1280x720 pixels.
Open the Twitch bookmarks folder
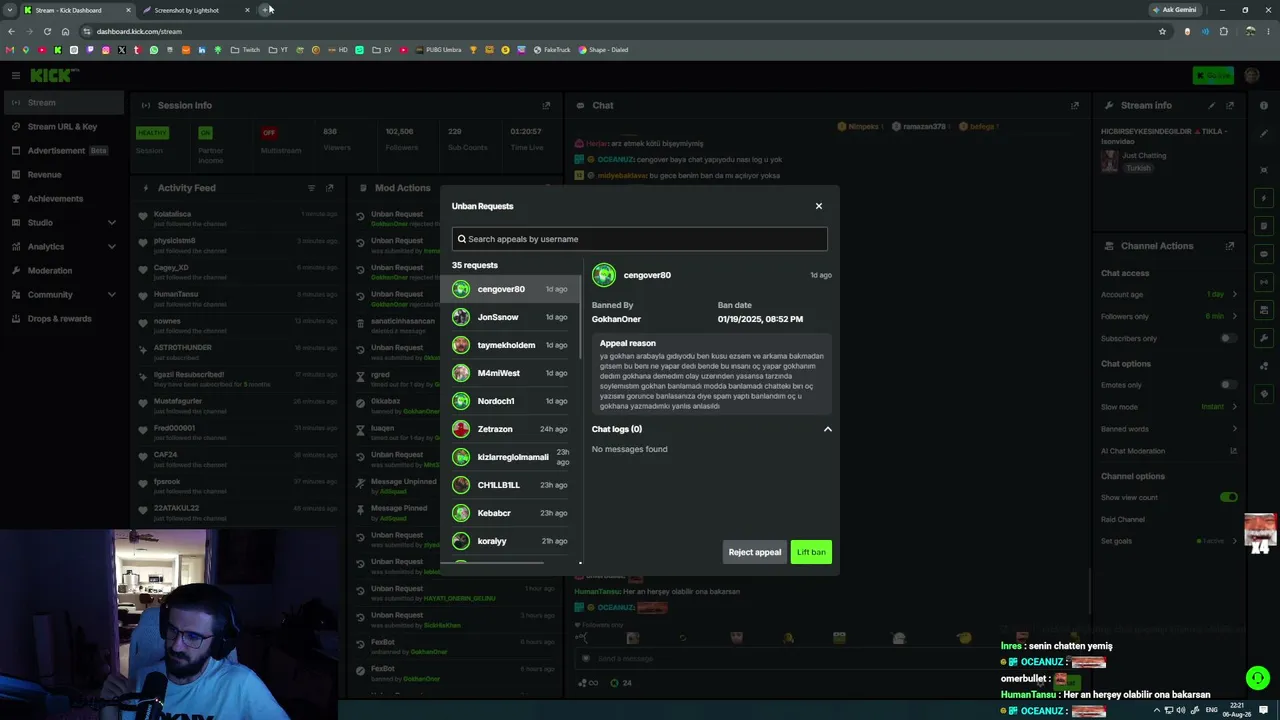point(245,50)
